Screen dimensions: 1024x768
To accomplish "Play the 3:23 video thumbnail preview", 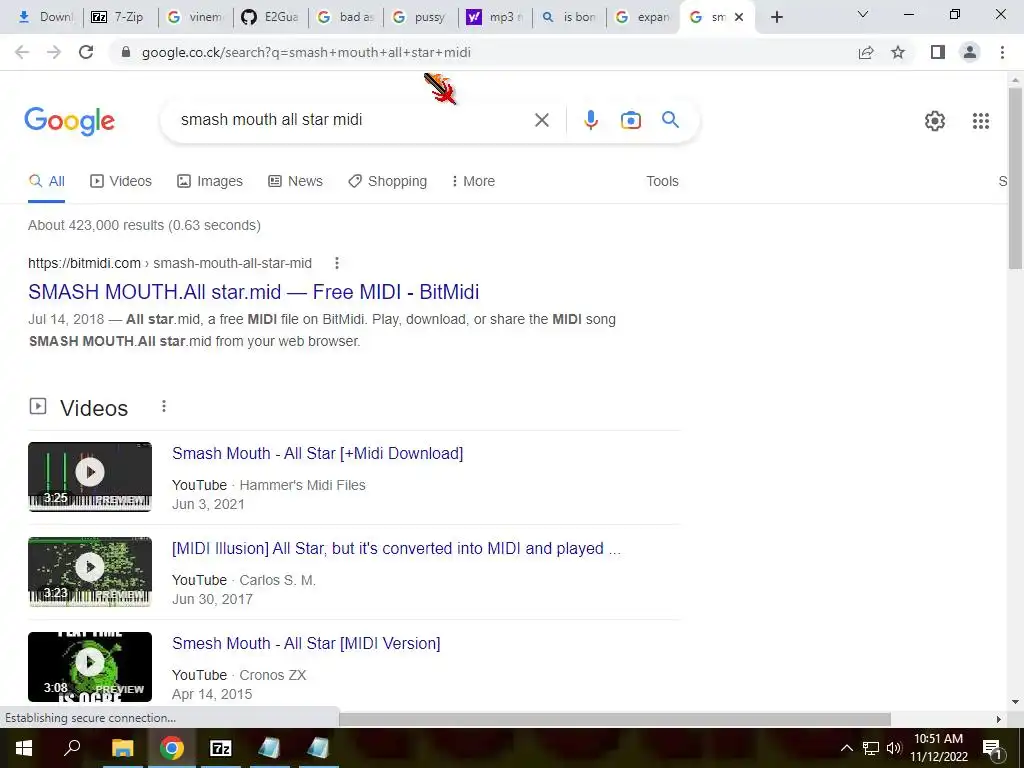I will point(90,571).
